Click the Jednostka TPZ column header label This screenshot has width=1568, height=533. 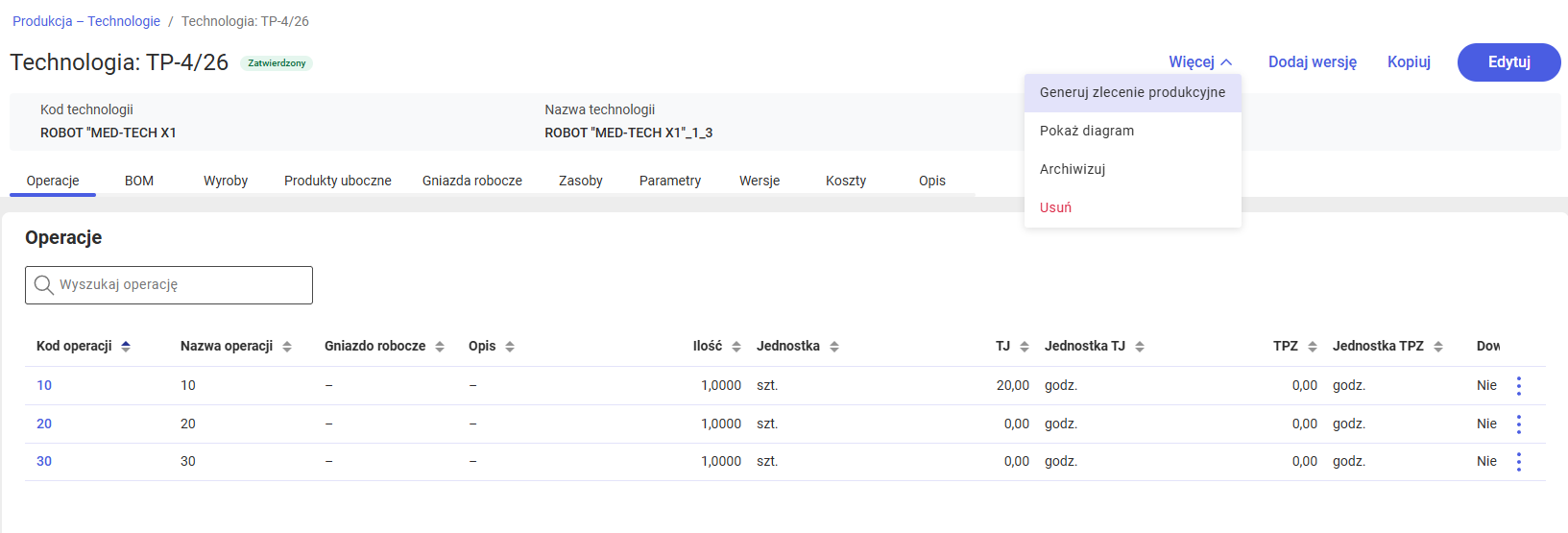tap(1378, 346)
